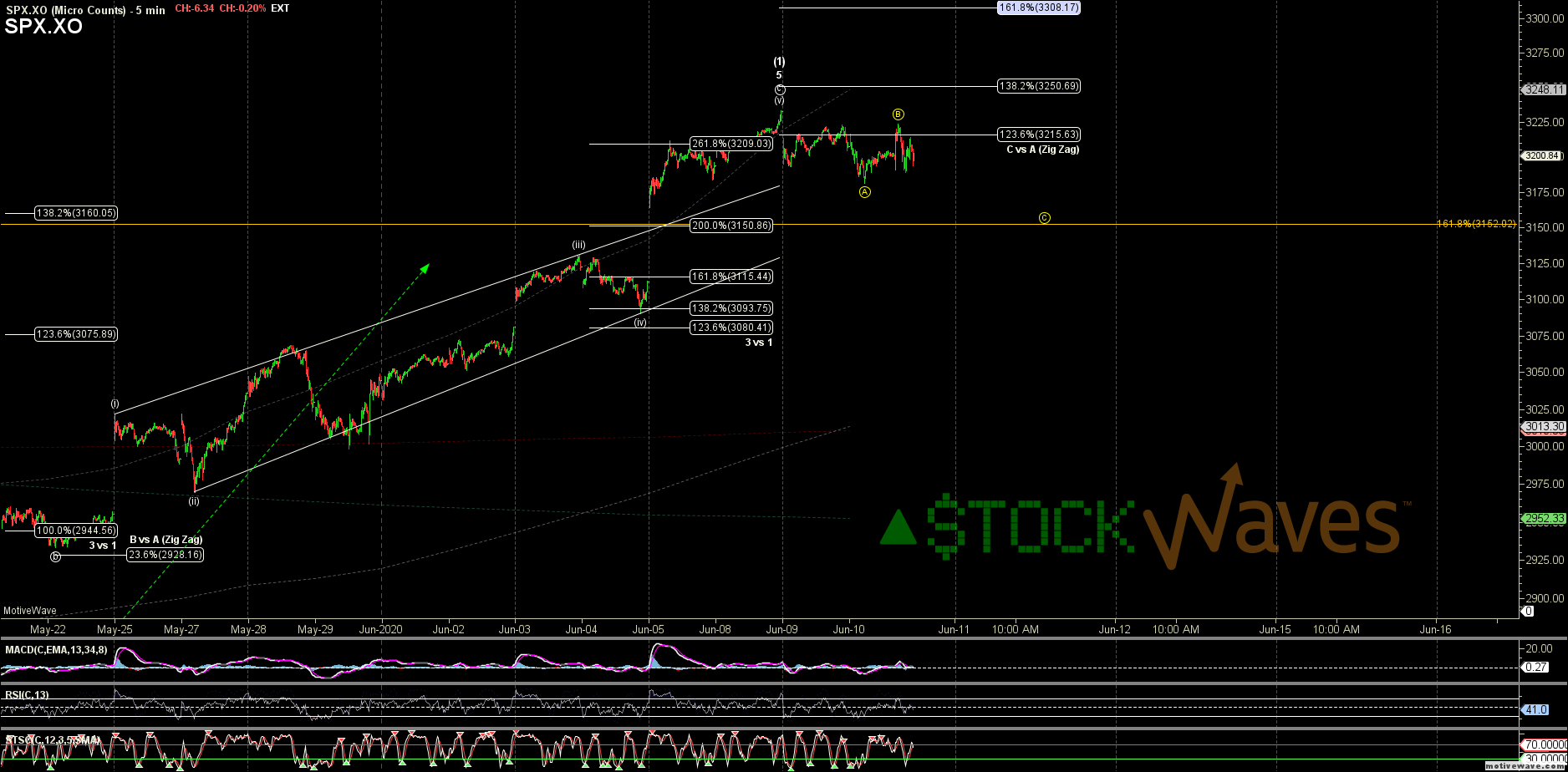Click the 123.6%(3080.41) extension label
Image resolution: width=1568 pixels, height=772 pixels.
pos(731,328)
